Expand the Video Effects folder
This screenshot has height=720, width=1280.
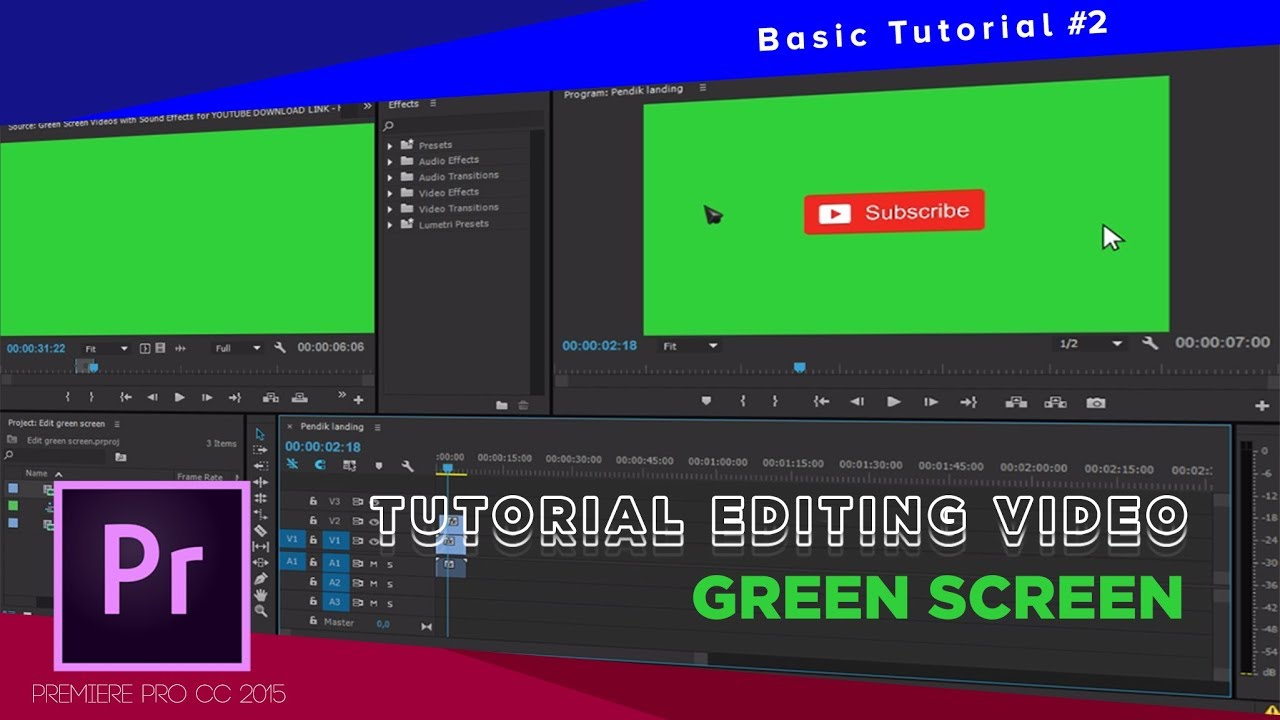(x=391, y=193)
